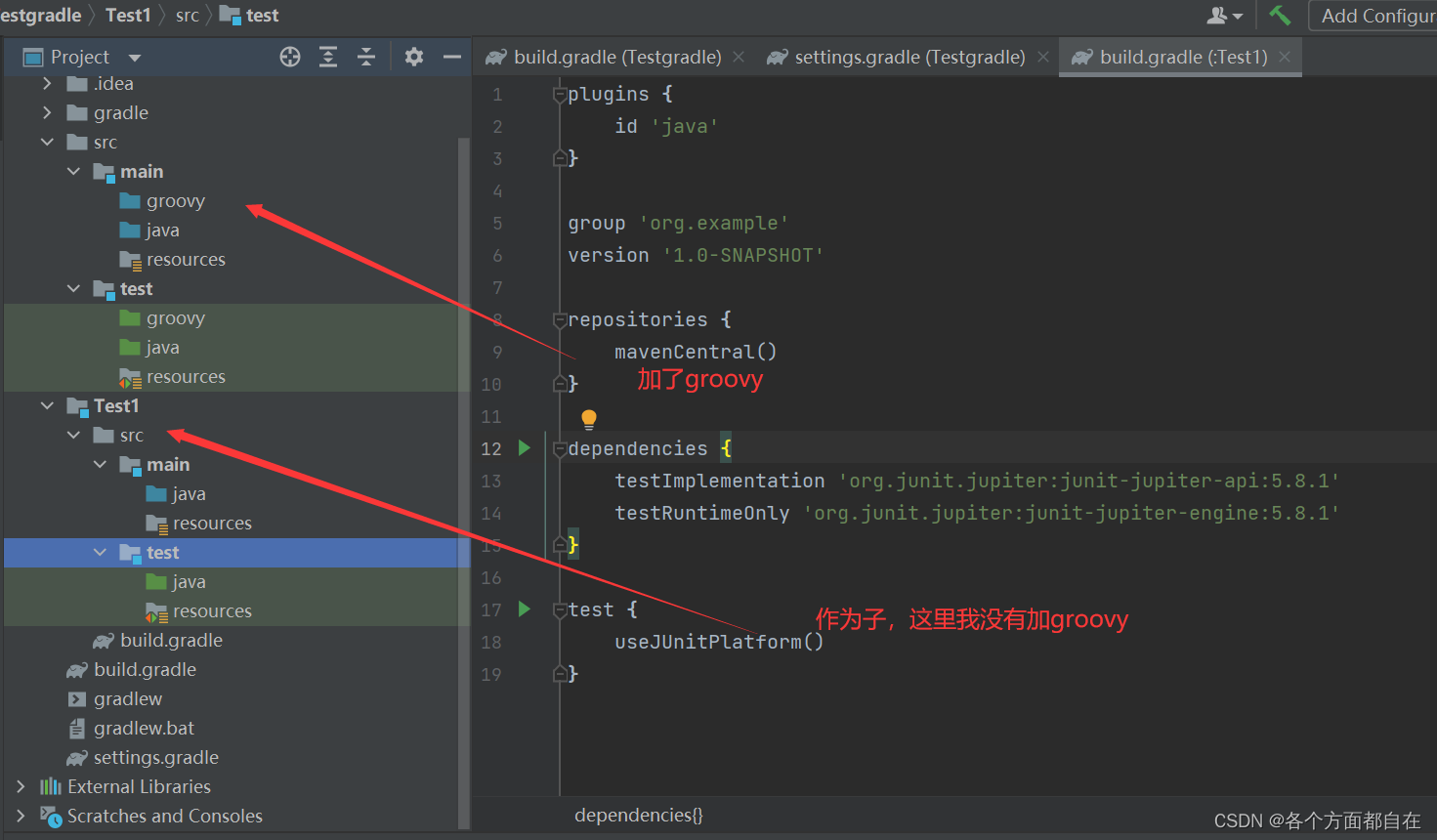Select java folder under Test1 main
The image size is (1437, 840).
pos(176,493)
